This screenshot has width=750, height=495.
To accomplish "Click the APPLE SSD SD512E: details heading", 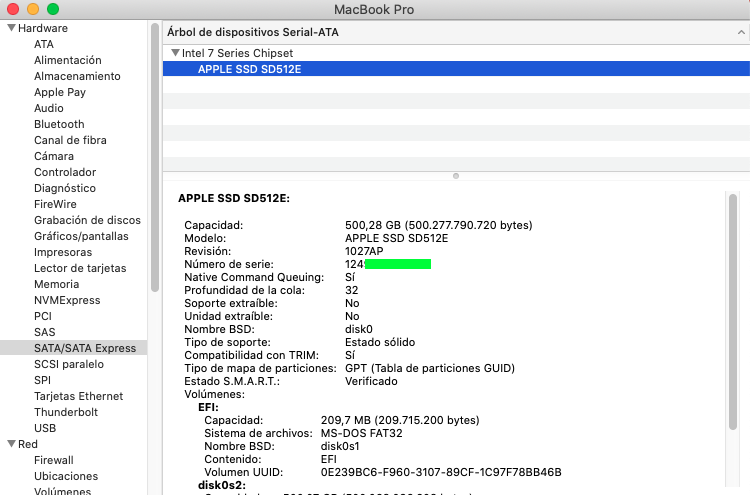I will (x=234, y=198).
